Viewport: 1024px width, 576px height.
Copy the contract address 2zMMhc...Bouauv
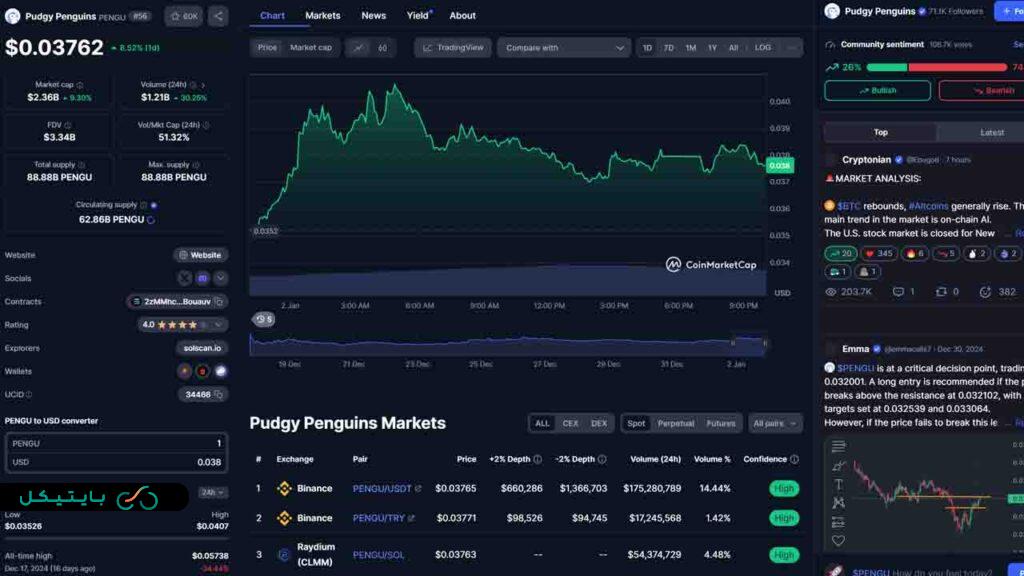point(219,301)
